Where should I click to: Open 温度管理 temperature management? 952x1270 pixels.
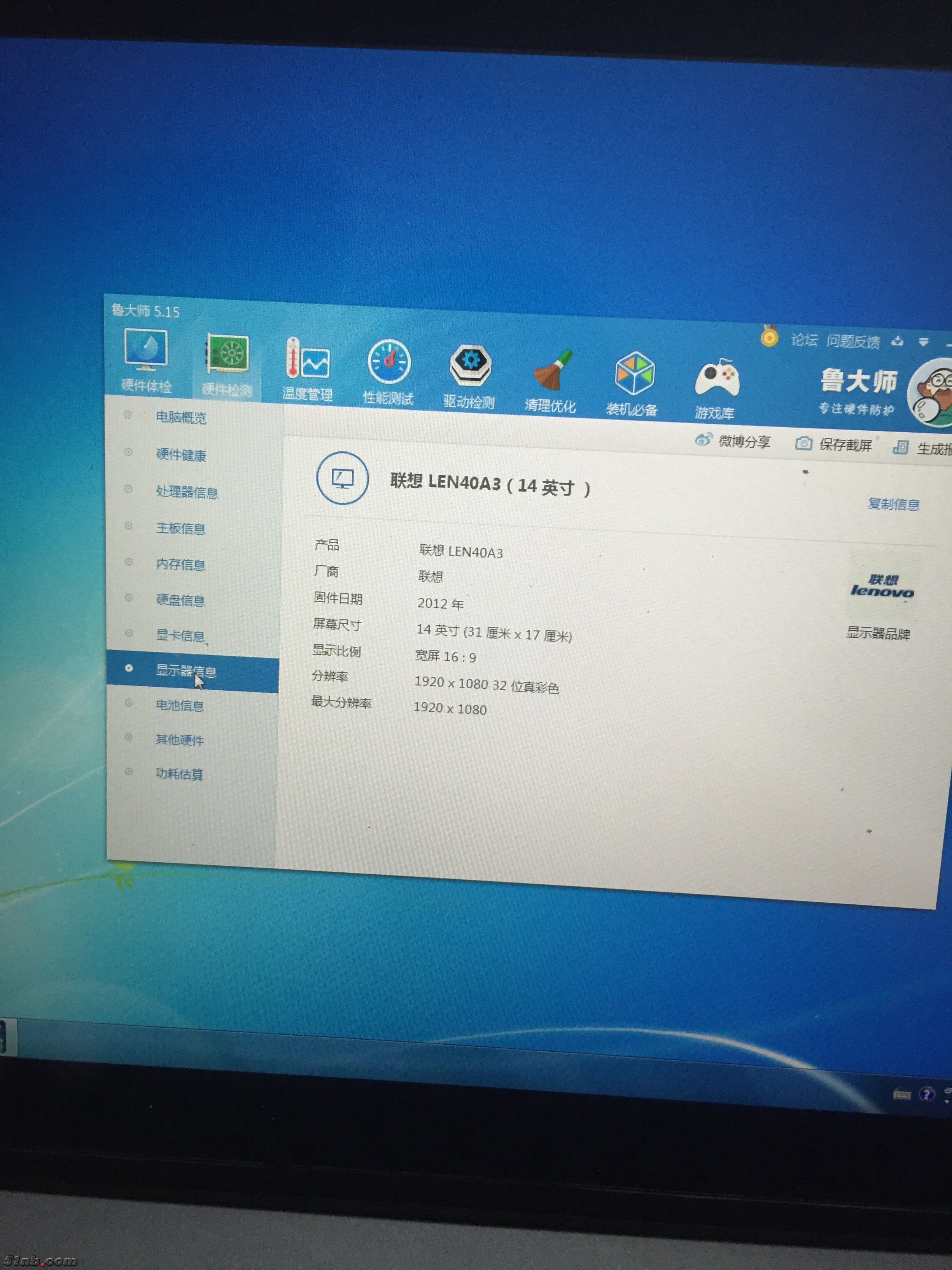tap(308, 369)
